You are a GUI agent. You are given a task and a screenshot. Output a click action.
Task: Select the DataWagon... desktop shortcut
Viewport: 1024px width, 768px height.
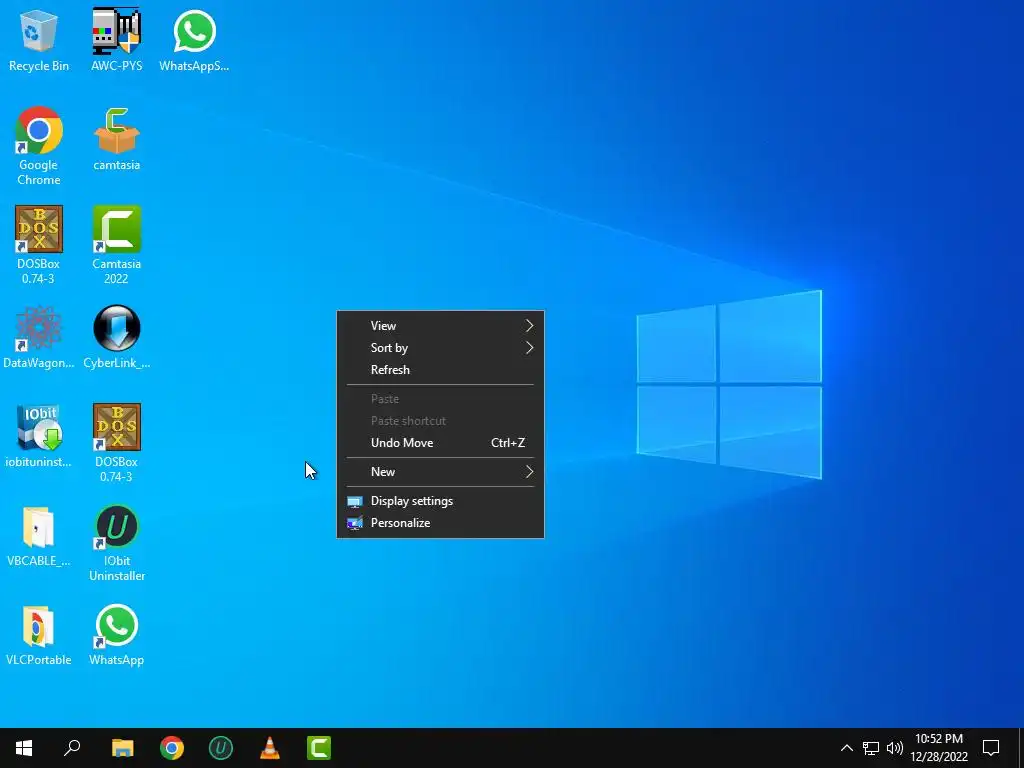pyautogui.click(x=39, y=337)
